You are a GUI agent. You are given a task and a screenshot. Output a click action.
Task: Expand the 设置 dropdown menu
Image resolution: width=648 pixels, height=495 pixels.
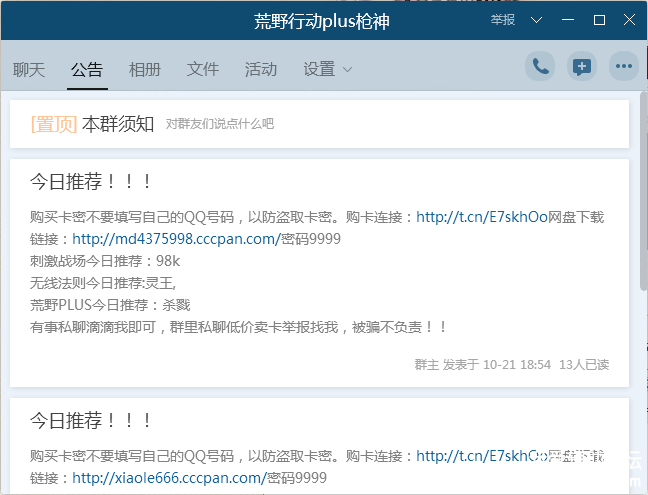pos(328,69)
